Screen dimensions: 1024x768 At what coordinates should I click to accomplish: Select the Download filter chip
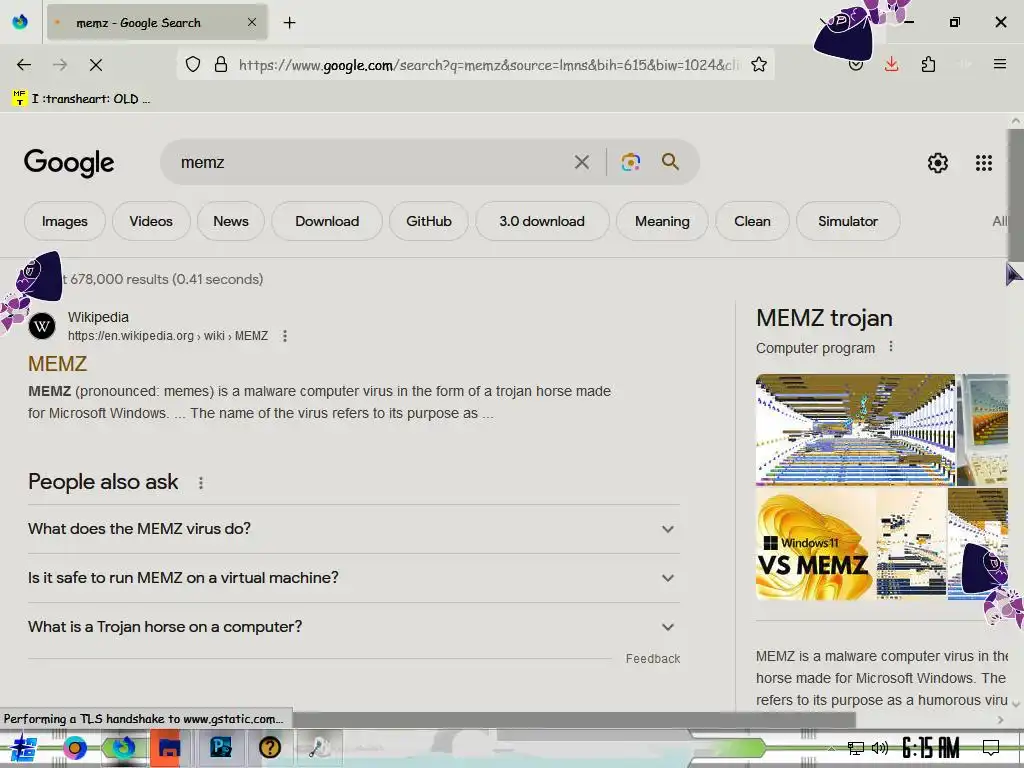[327, 221]
